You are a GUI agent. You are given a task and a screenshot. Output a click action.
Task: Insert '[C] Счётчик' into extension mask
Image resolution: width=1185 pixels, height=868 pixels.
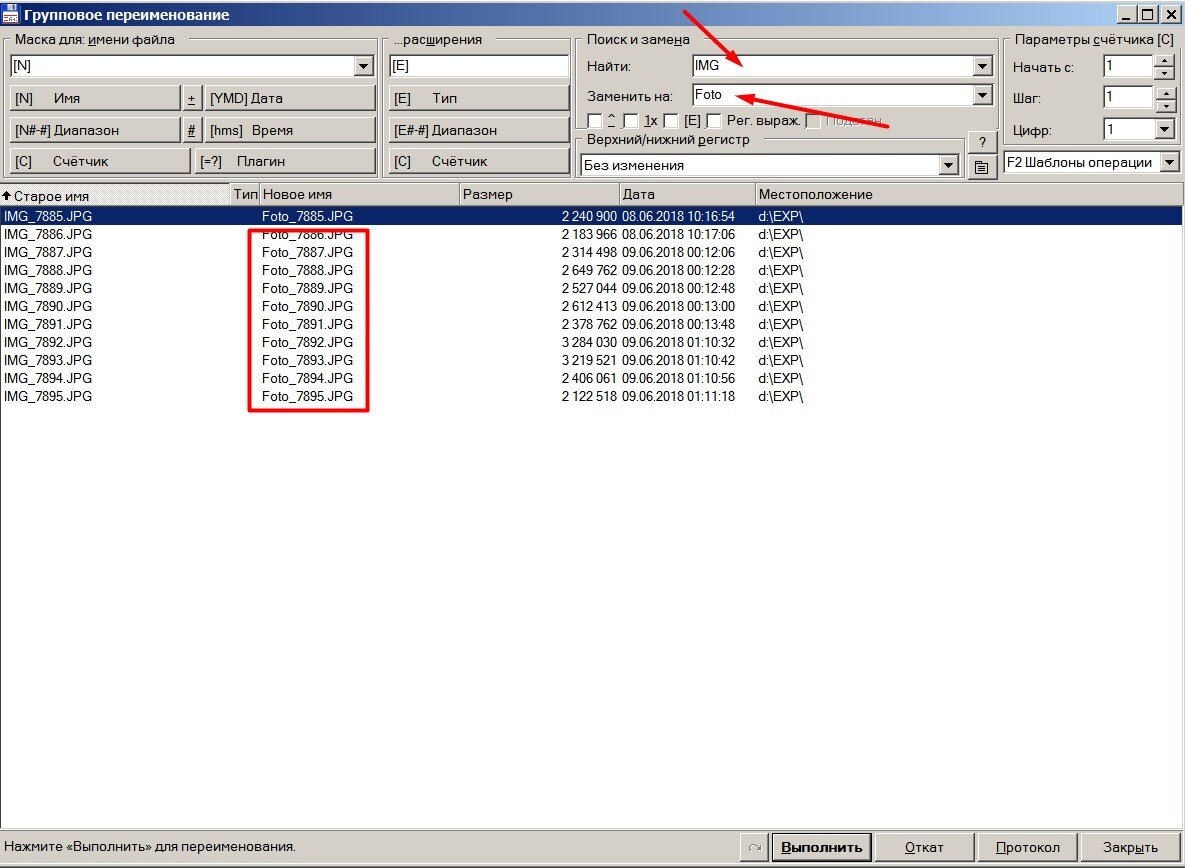[479, 161]
